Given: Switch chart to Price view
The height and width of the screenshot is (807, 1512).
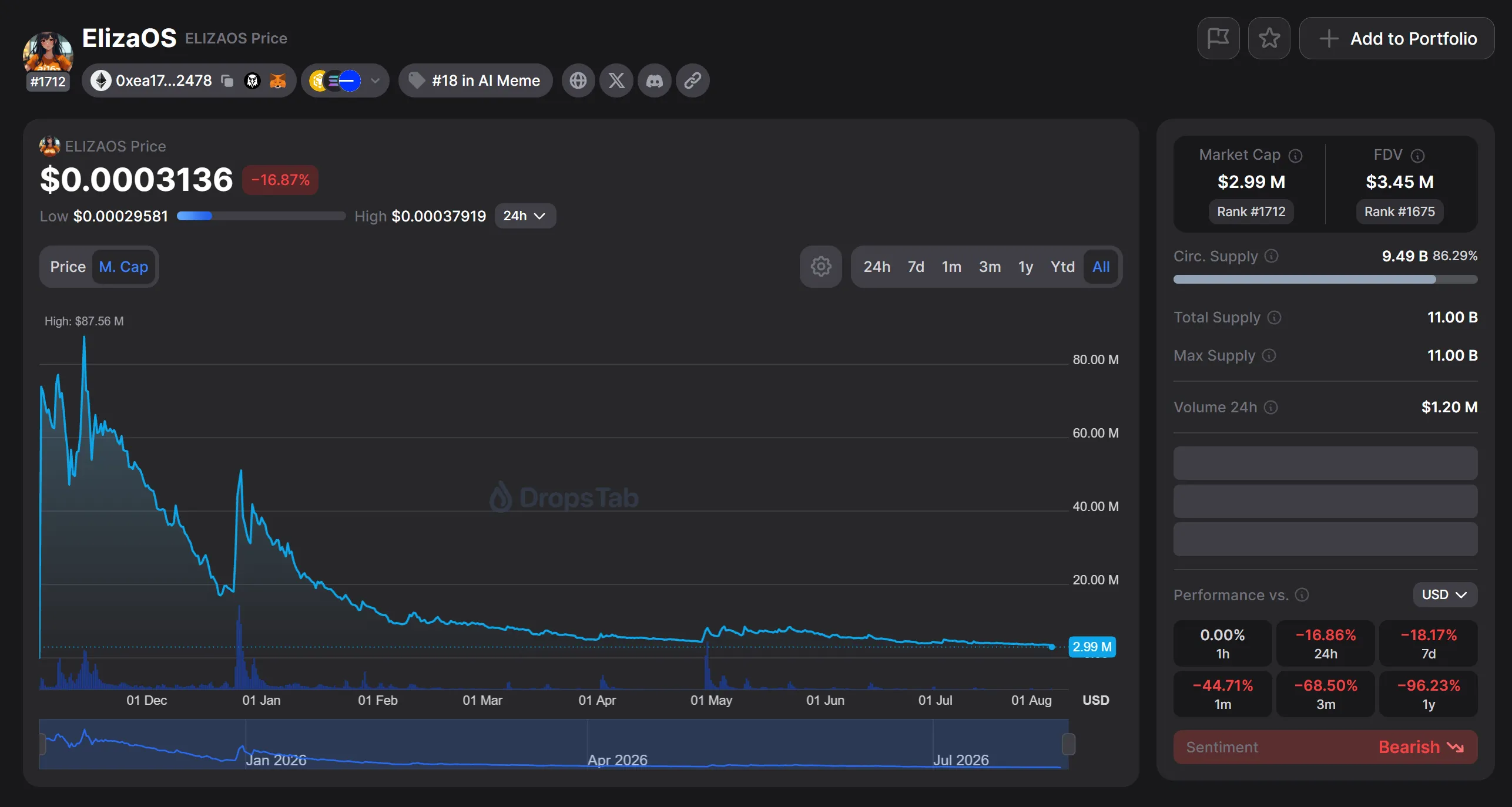Looking at the screenshot, I should pyautogui.click(x=68, y=267).
